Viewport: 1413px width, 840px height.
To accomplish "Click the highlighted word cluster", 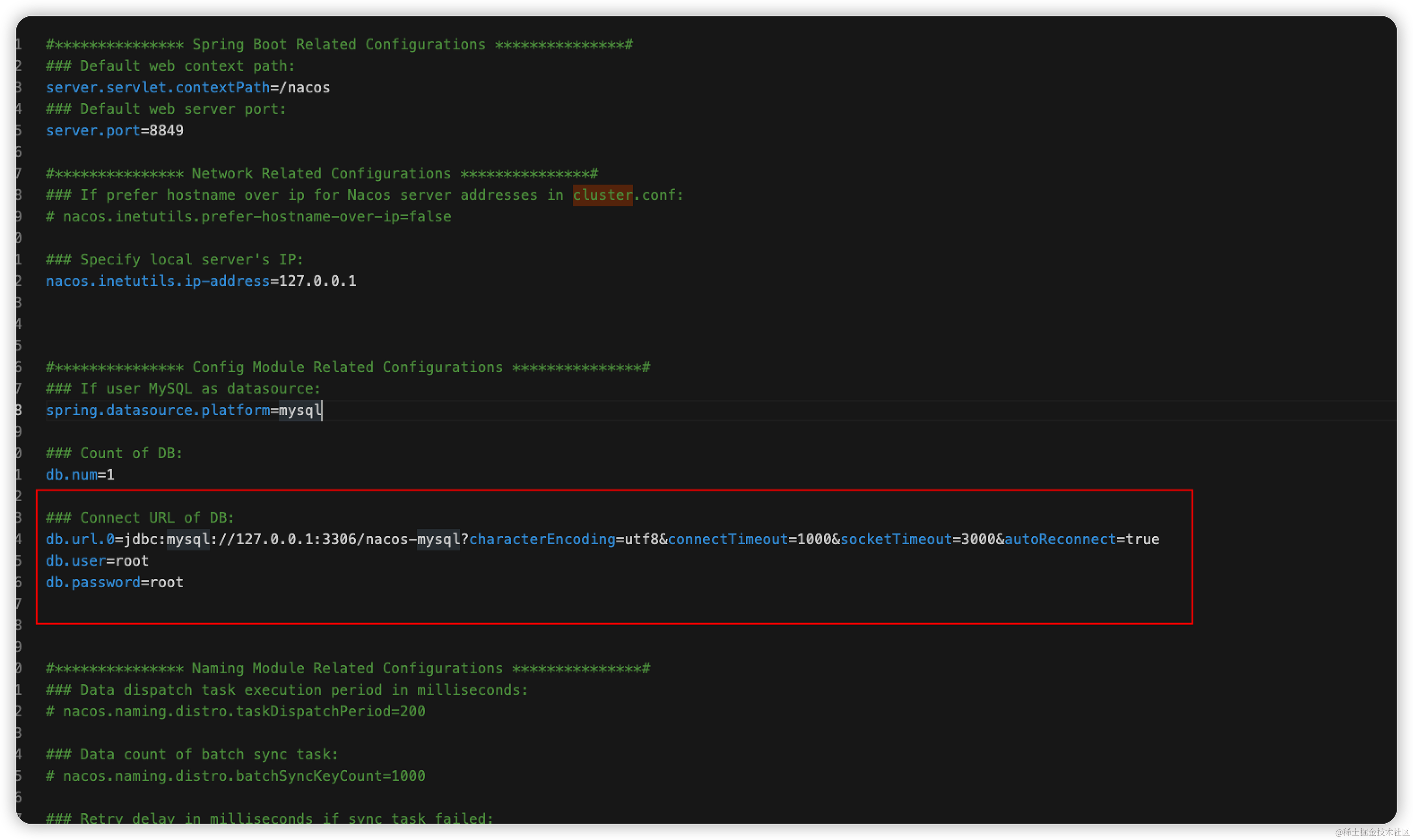I will [602, 195].
